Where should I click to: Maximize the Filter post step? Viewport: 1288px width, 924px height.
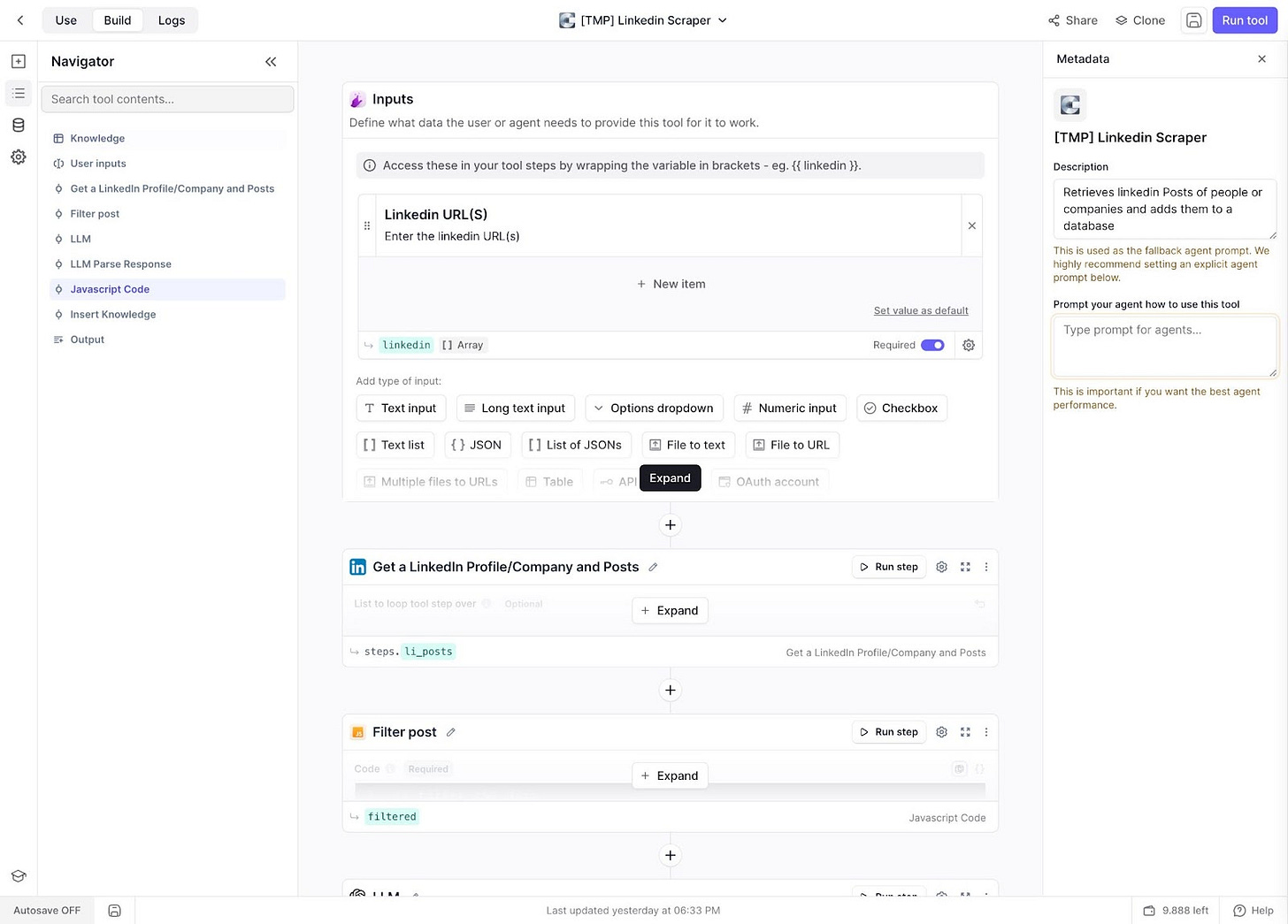[965, 732]
